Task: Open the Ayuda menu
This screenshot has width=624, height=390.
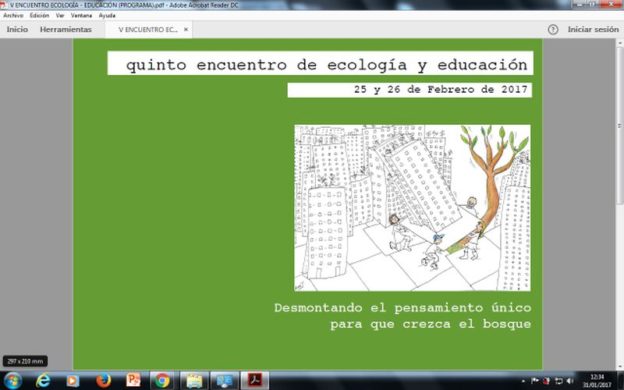Action: pos(107,16)
